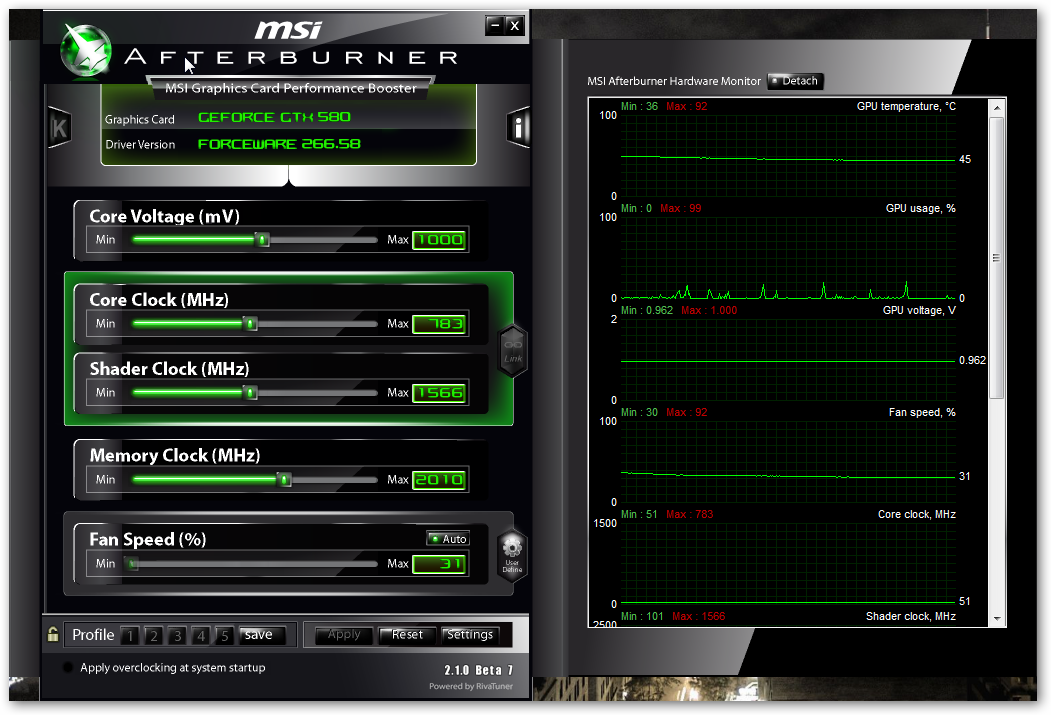Viewport: 1051px width, 715px height.
Task: Click the profile save button
Action: tap(262, 635)
